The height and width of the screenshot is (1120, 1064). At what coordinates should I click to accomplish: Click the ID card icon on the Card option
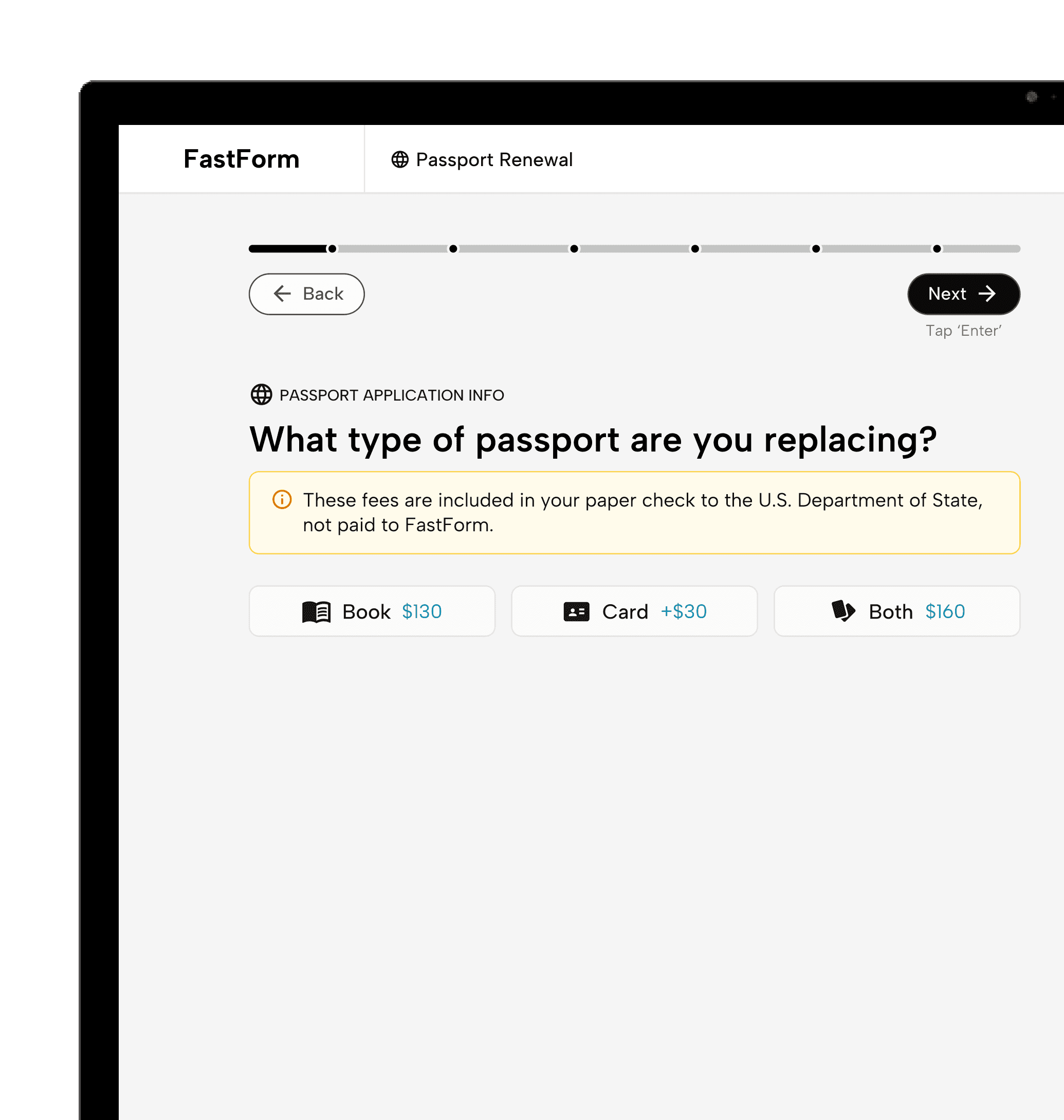coord(576,611)
